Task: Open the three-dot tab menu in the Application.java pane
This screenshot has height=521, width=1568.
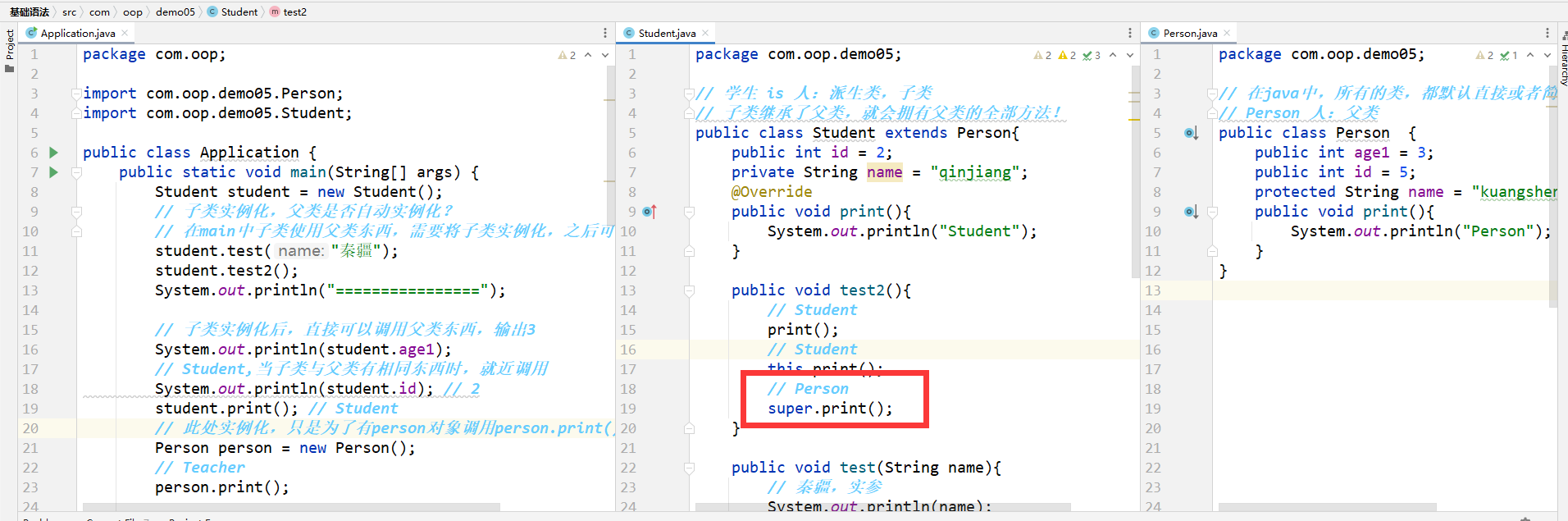Action: (605, 33)
